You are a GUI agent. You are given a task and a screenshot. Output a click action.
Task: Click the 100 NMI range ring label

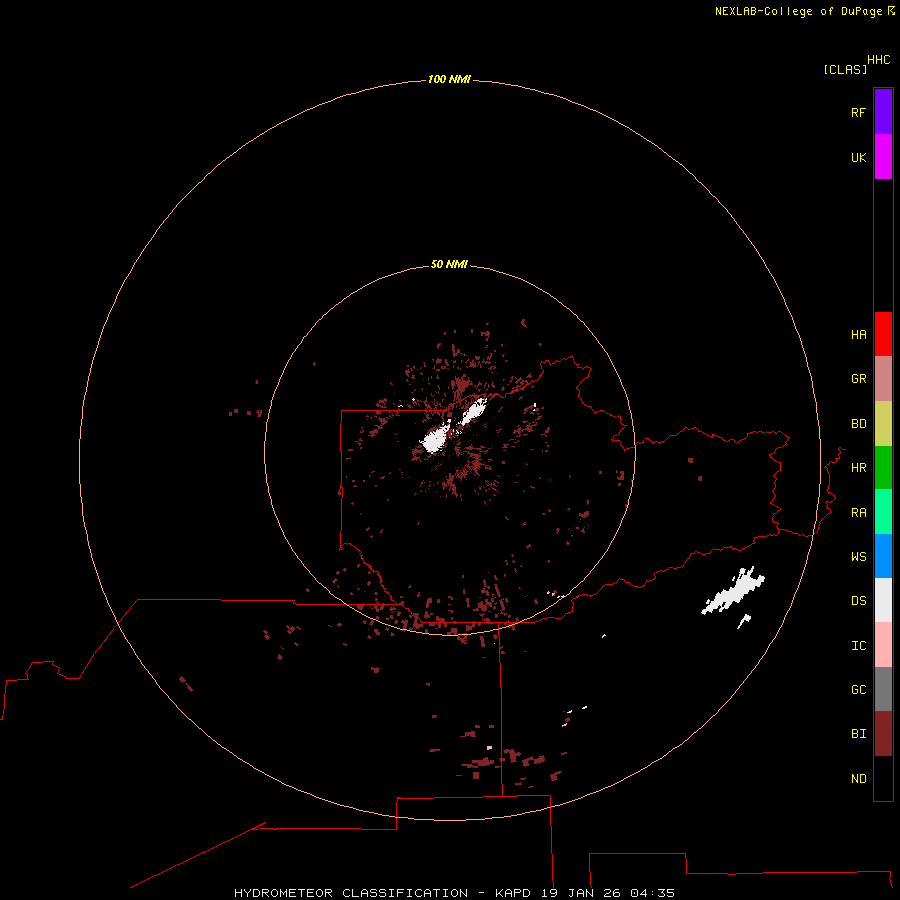click(449, 79)
